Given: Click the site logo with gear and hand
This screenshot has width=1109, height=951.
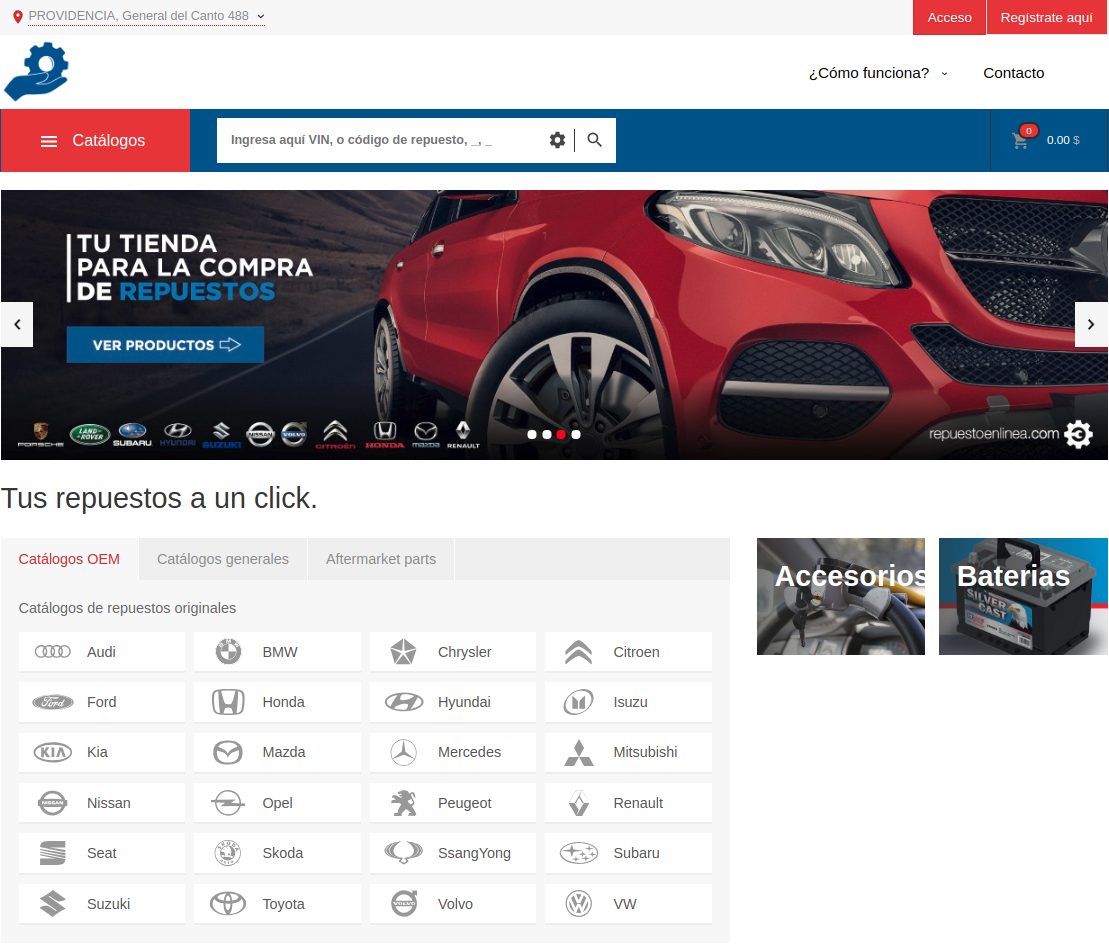Looking at the screenshot, I should (x=37, y=72).
